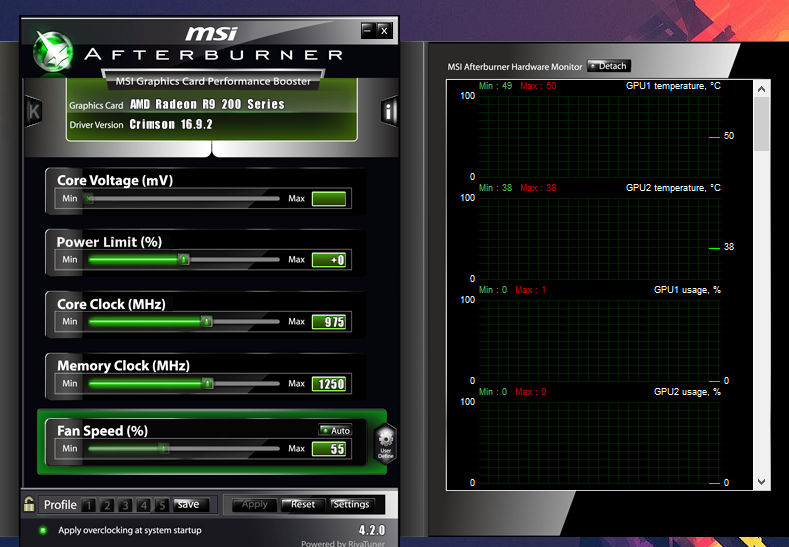Click the GPU2 temperature graph

point(599,238)
